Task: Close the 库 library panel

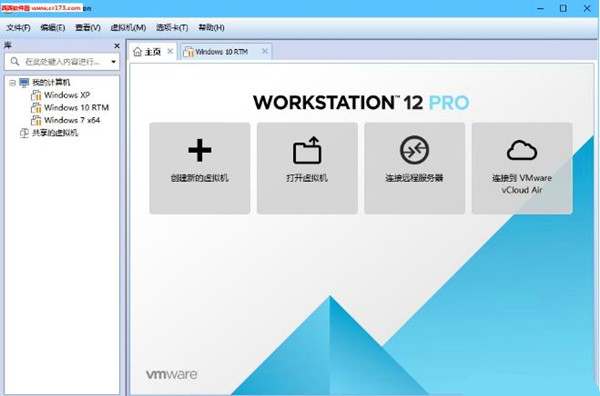Action: (x=117, y=46)
